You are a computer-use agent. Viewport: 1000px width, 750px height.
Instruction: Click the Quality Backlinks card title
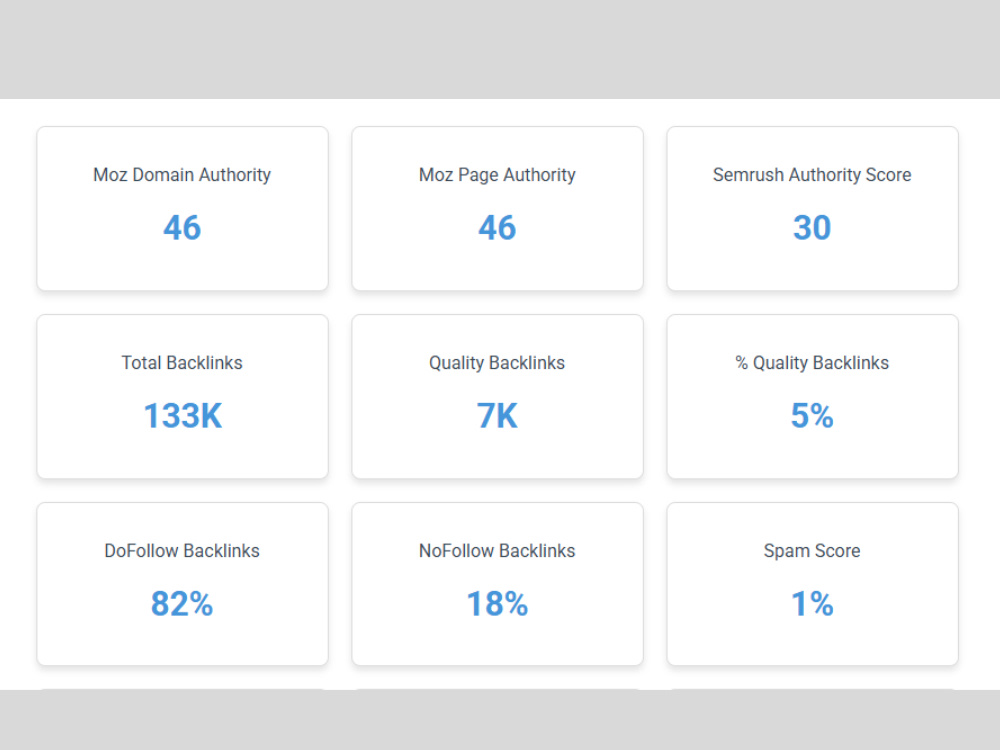click(x=497, y=363)
